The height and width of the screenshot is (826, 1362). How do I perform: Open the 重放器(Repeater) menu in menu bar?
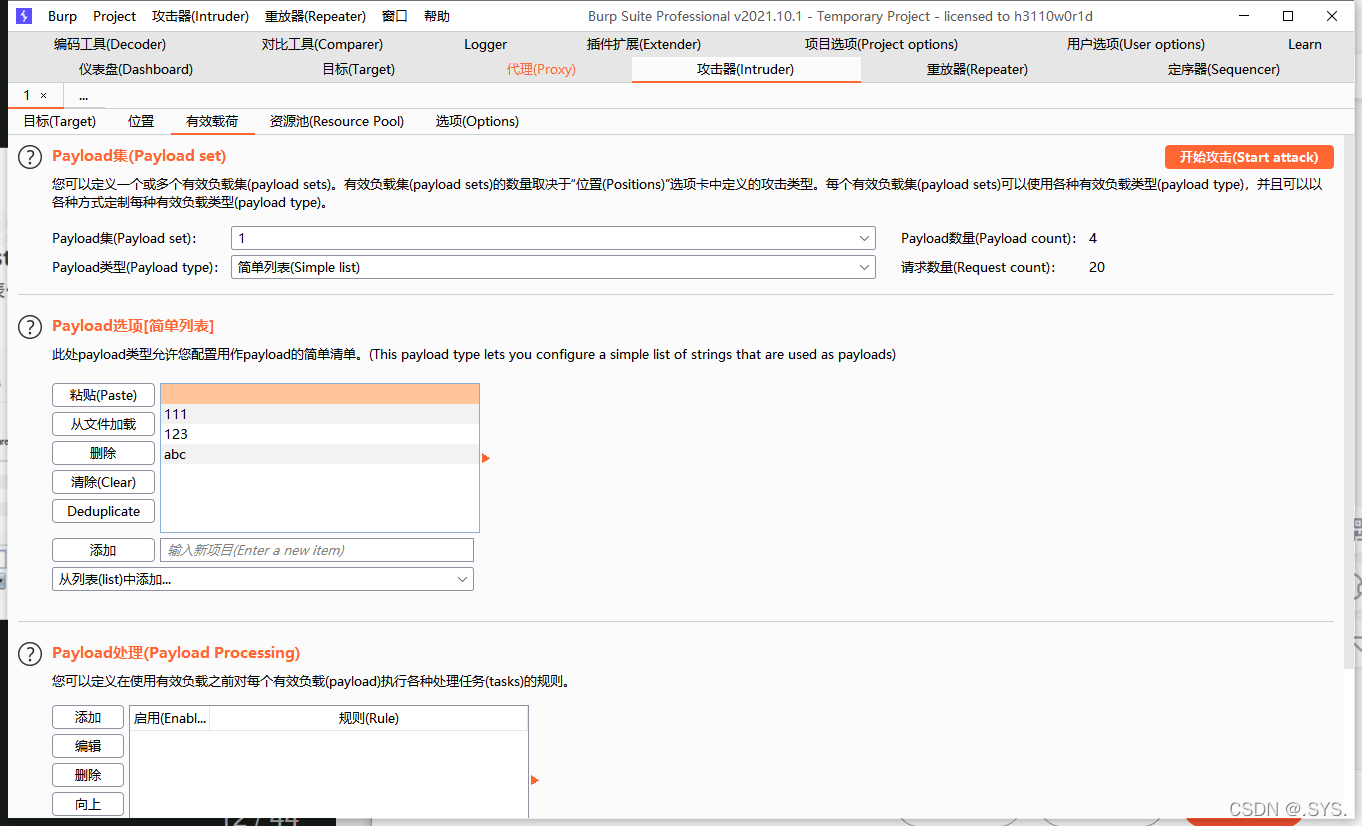click(x=317, y=16)
